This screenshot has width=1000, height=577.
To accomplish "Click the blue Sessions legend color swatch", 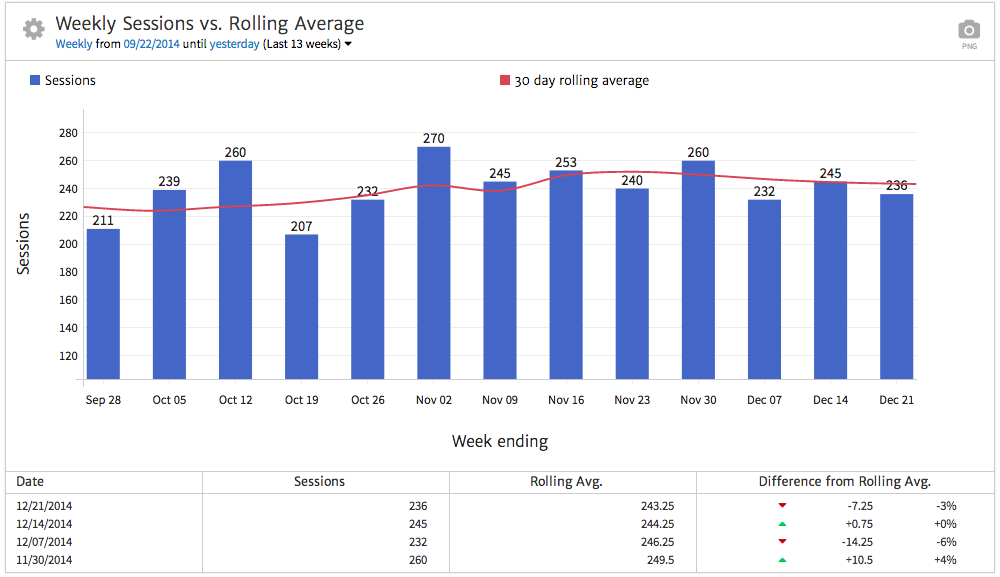I will tap(35, 80).
